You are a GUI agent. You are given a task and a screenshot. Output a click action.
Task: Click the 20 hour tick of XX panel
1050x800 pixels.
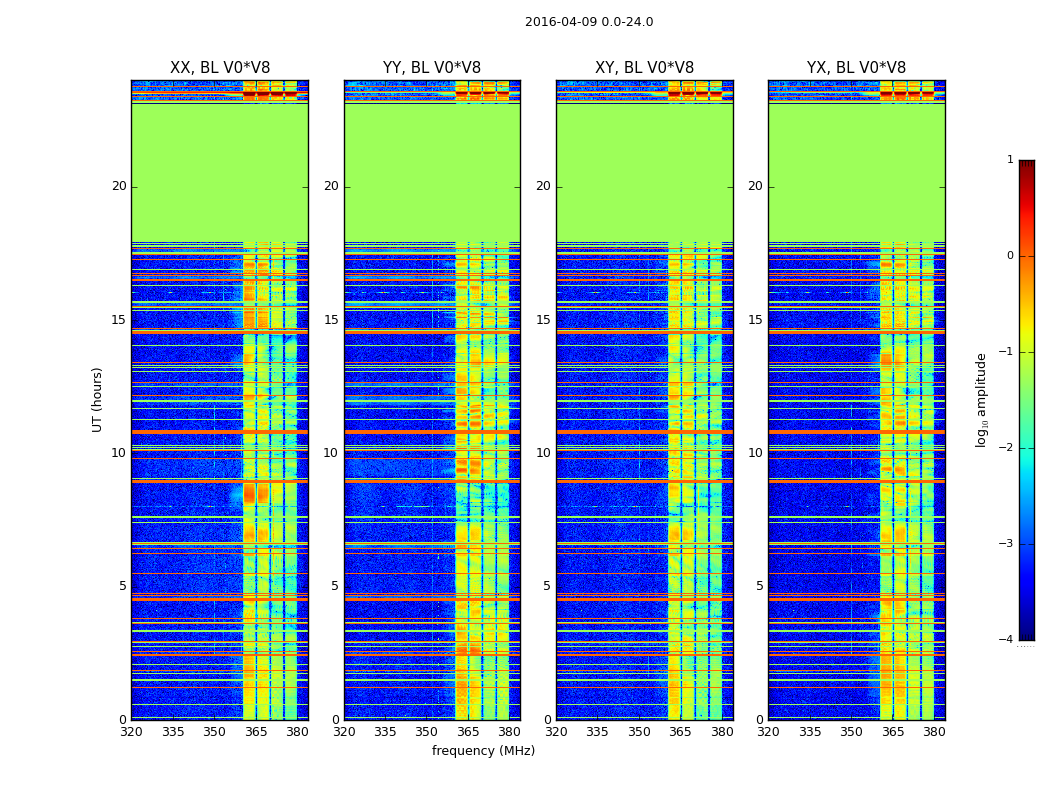coord(119,186)
